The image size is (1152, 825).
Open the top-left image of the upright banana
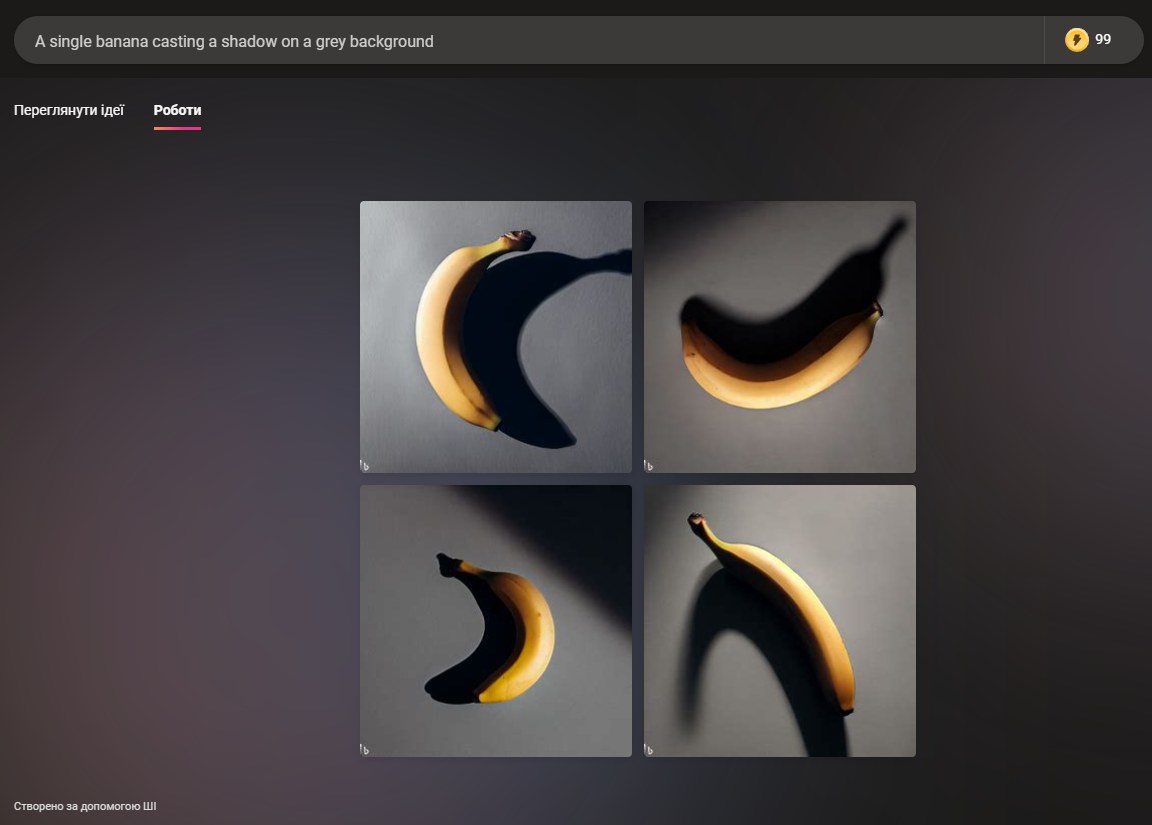496,336
